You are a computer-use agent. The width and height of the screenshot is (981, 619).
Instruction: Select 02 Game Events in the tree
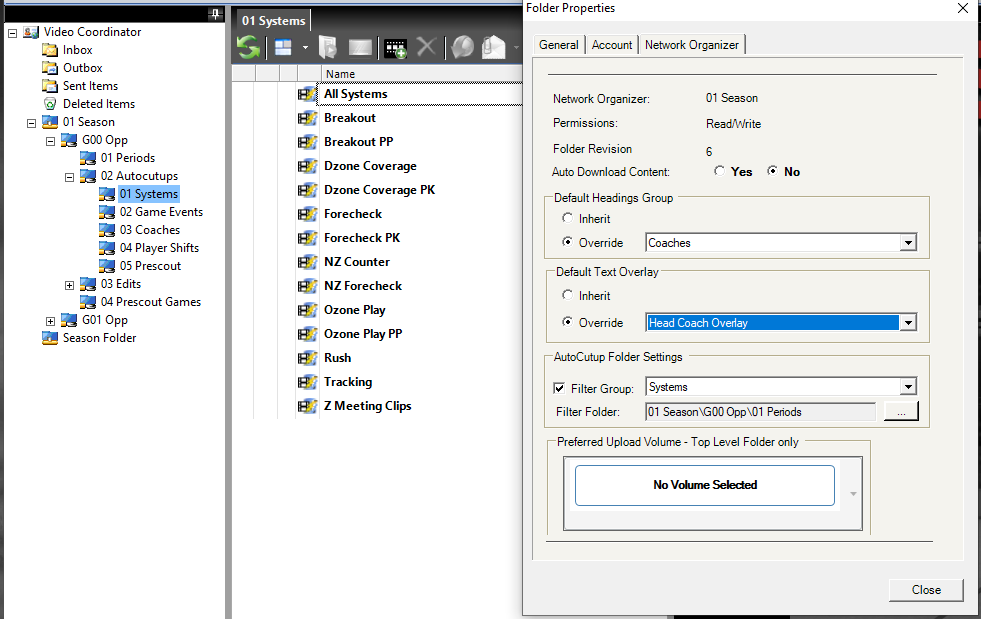pos(161,212)
